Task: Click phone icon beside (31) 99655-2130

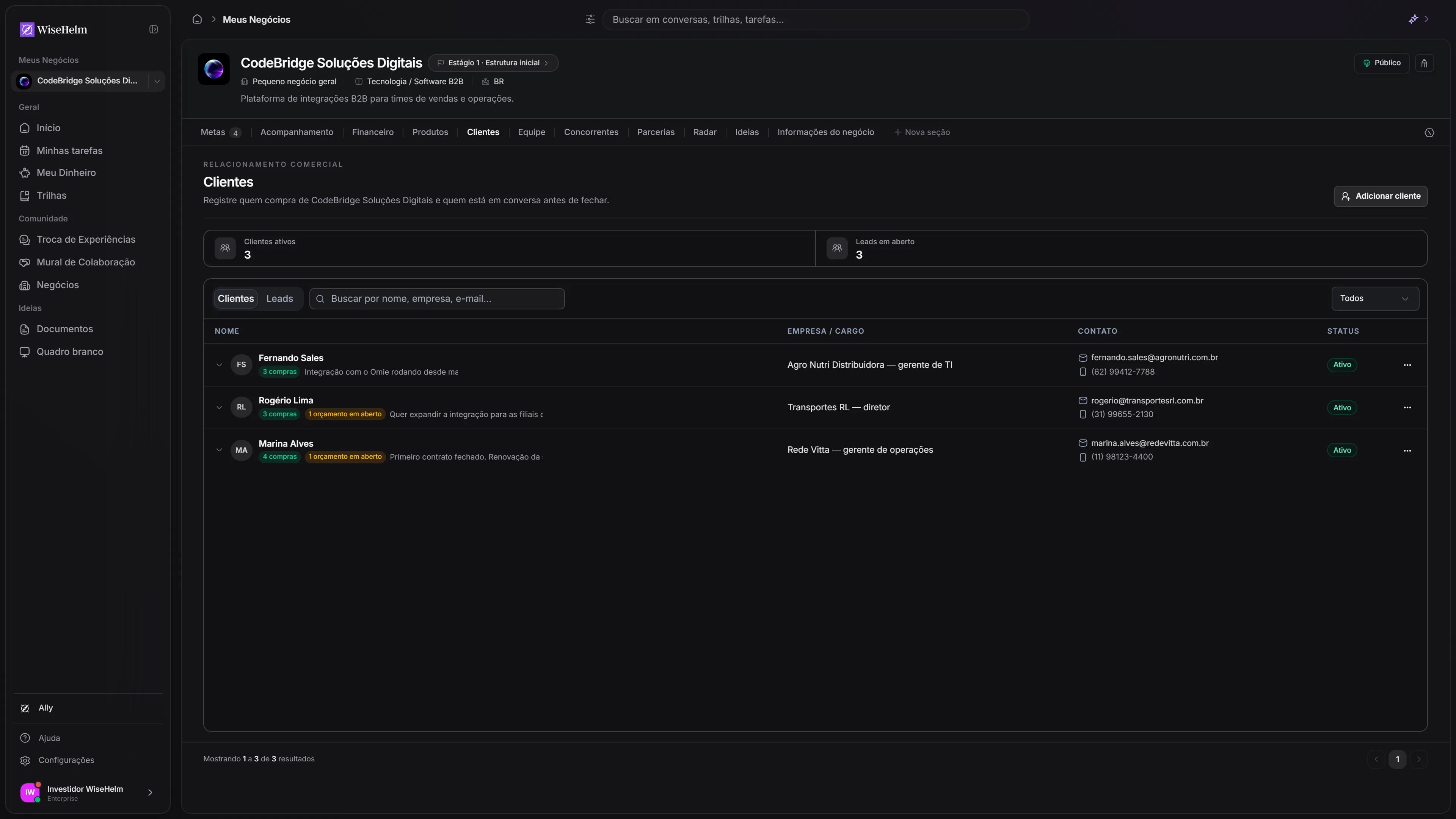Action: point(1083,414)
